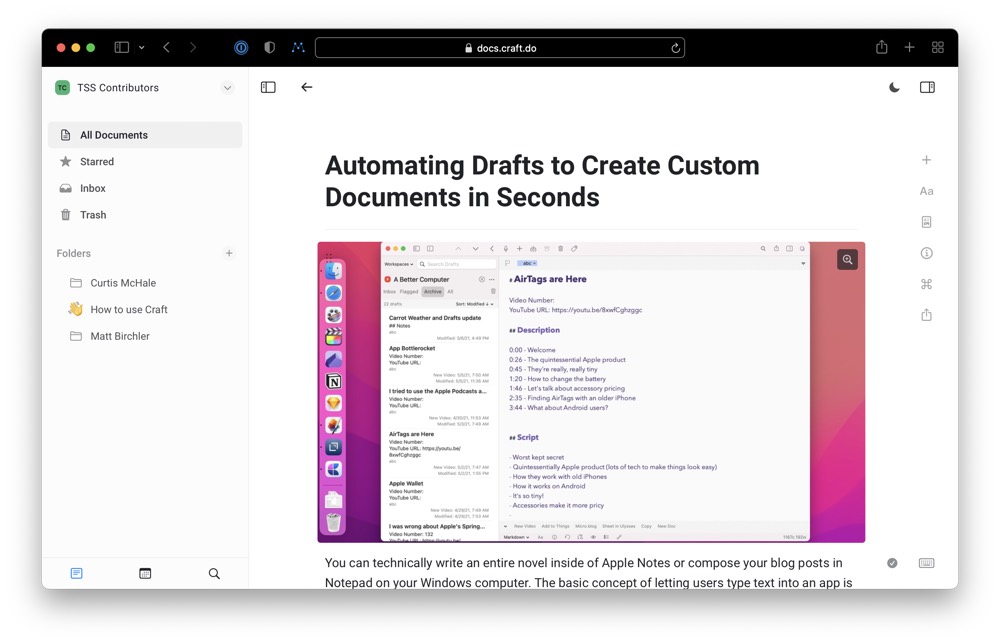Open the page style icon under Aa
This screenshot has height=644, width=1000.
[927, 222]
